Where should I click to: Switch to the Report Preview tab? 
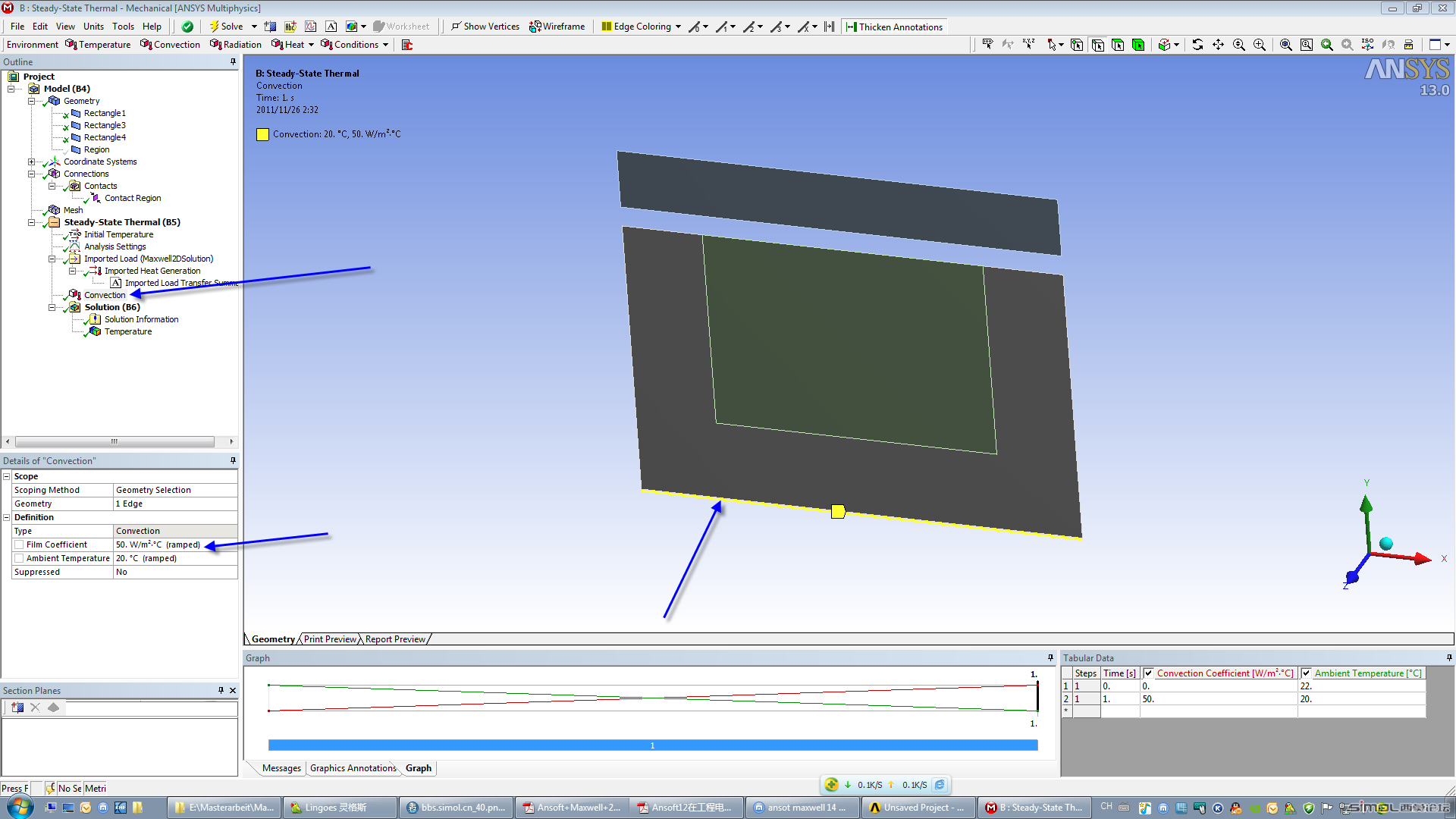click(x=395, y=639)
